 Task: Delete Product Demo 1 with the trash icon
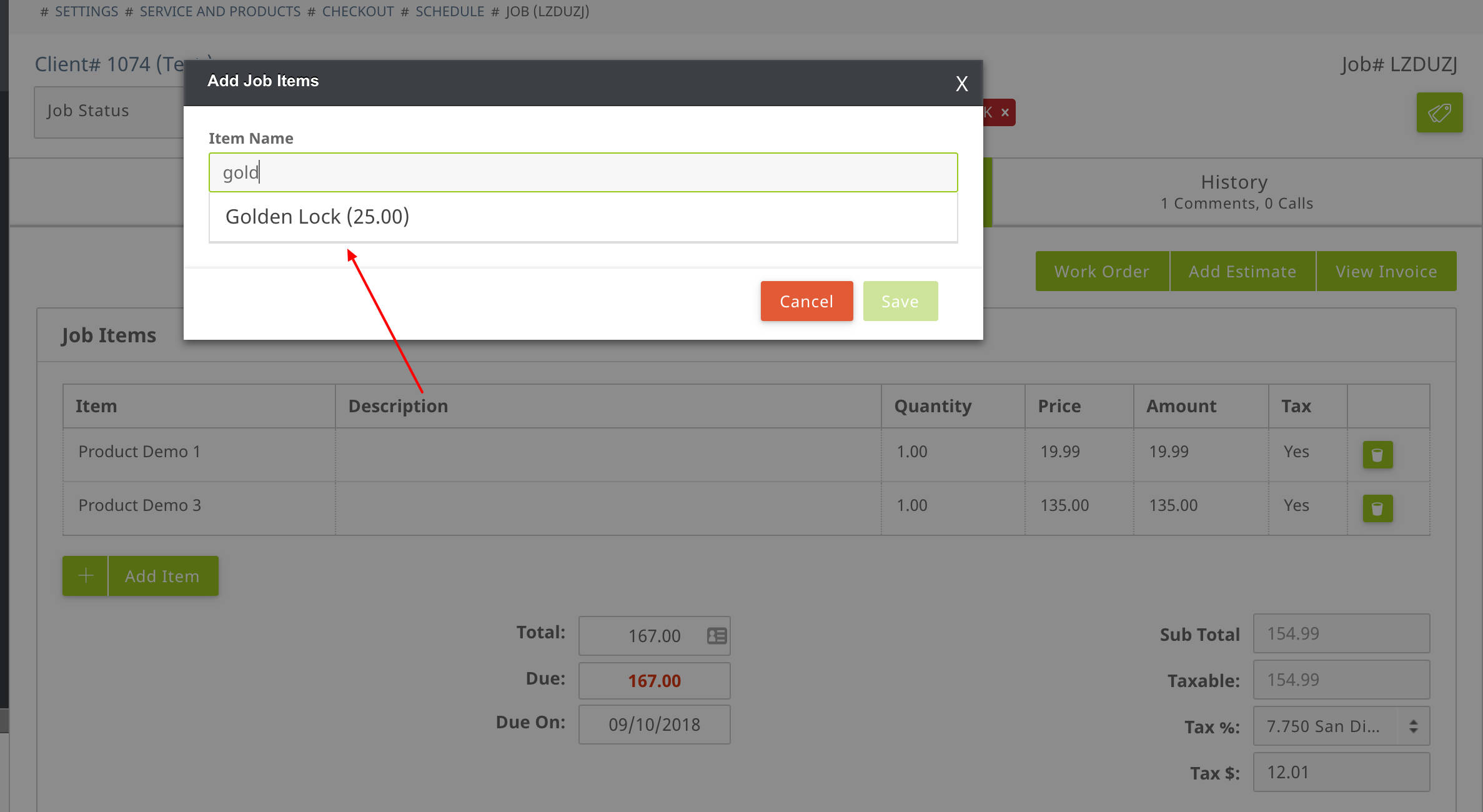tap(1377, 455)
